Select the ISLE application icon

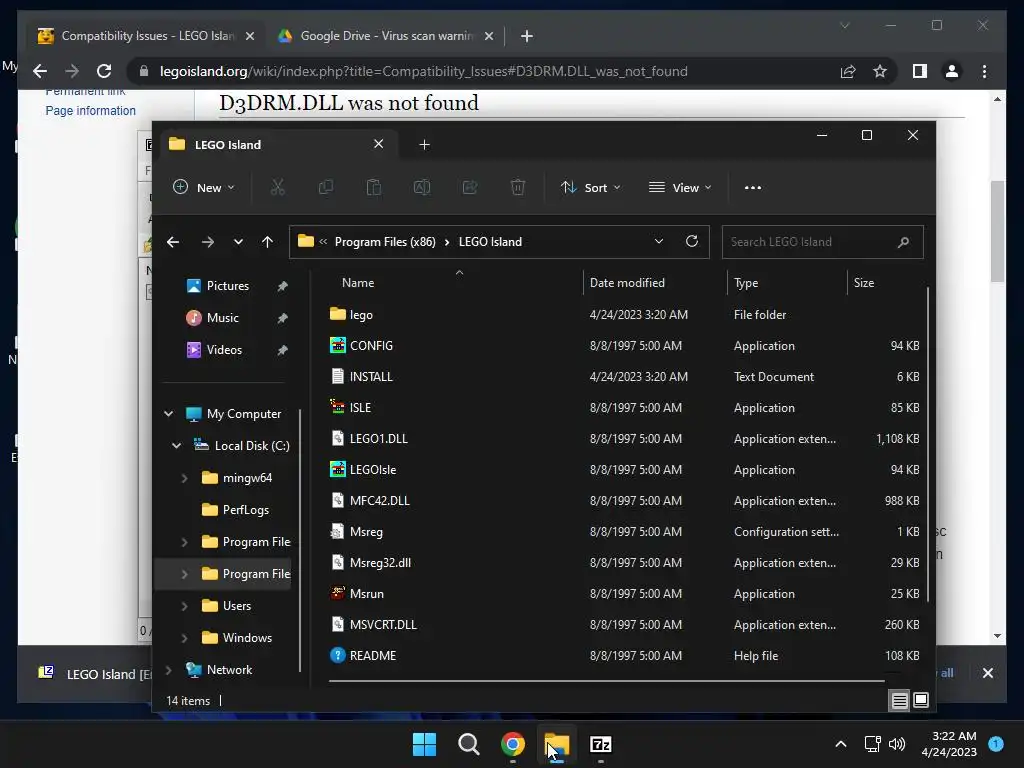tap(338, 408)
